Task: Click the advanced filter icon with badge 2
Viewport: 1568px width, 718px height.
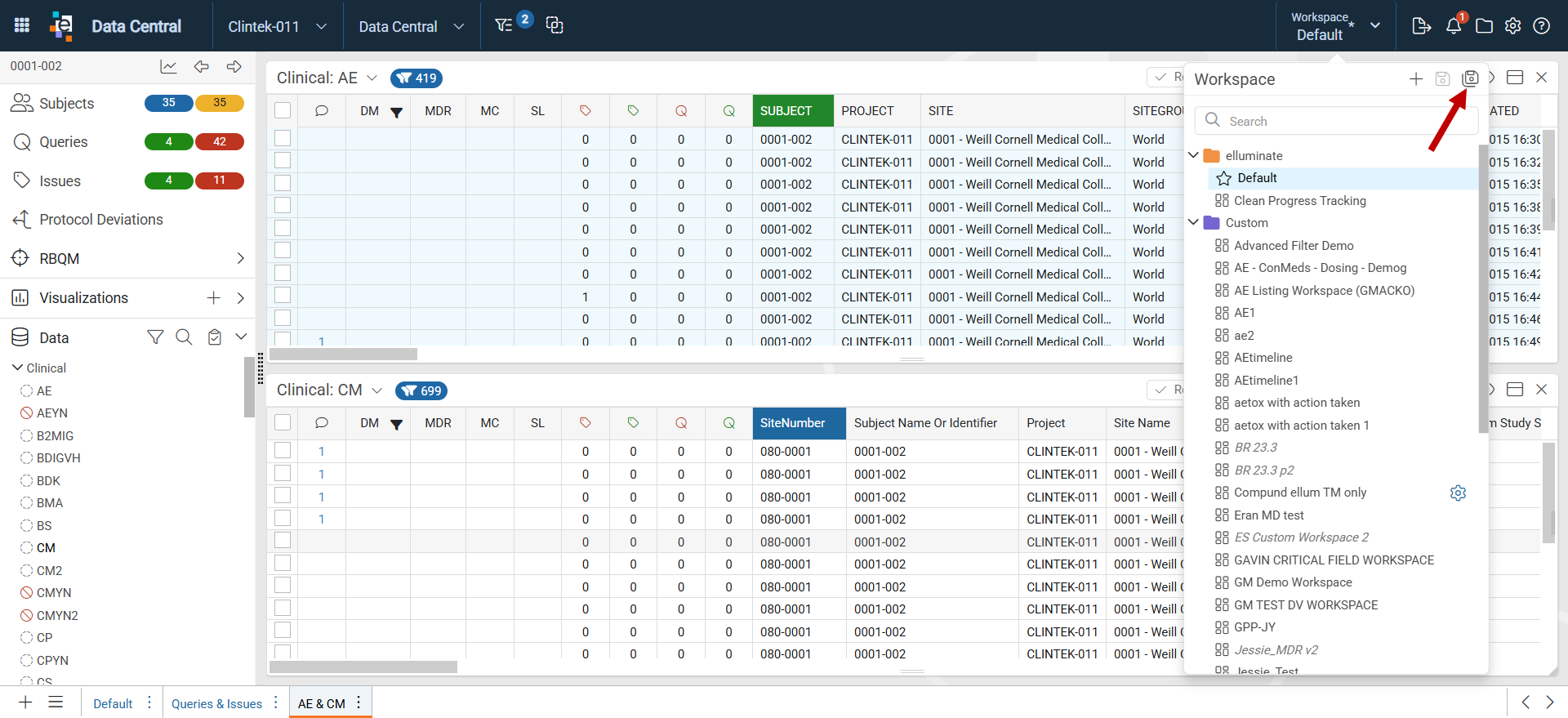Action: pos(504,25)
